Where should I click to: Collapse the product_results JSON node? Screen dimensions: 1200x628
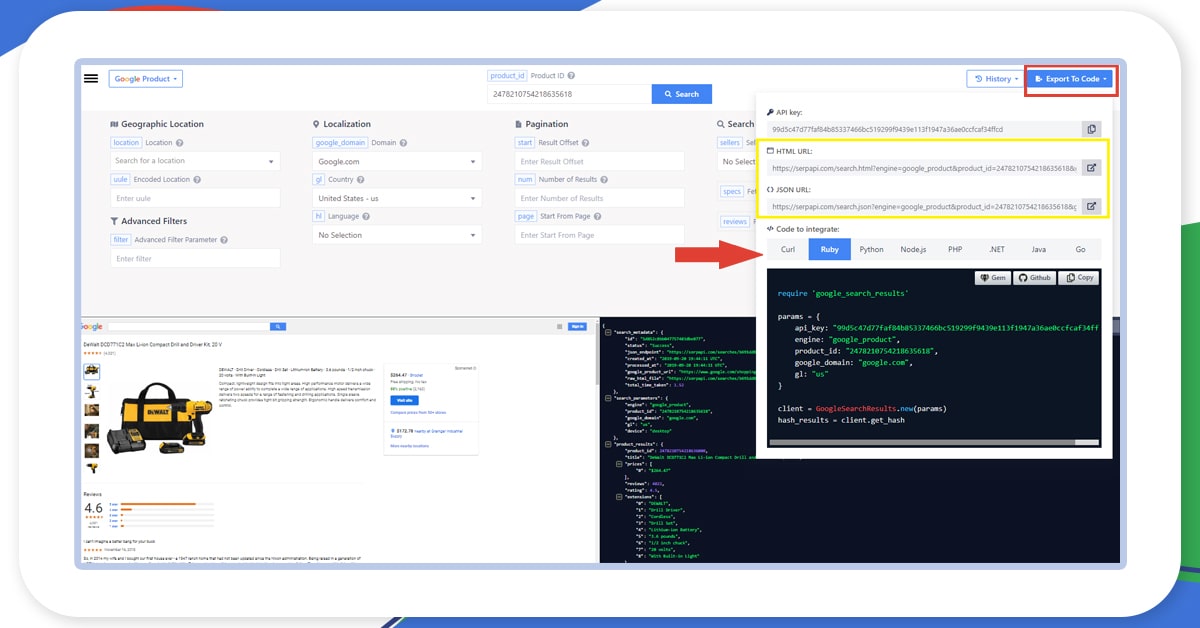tap(606, 443)
